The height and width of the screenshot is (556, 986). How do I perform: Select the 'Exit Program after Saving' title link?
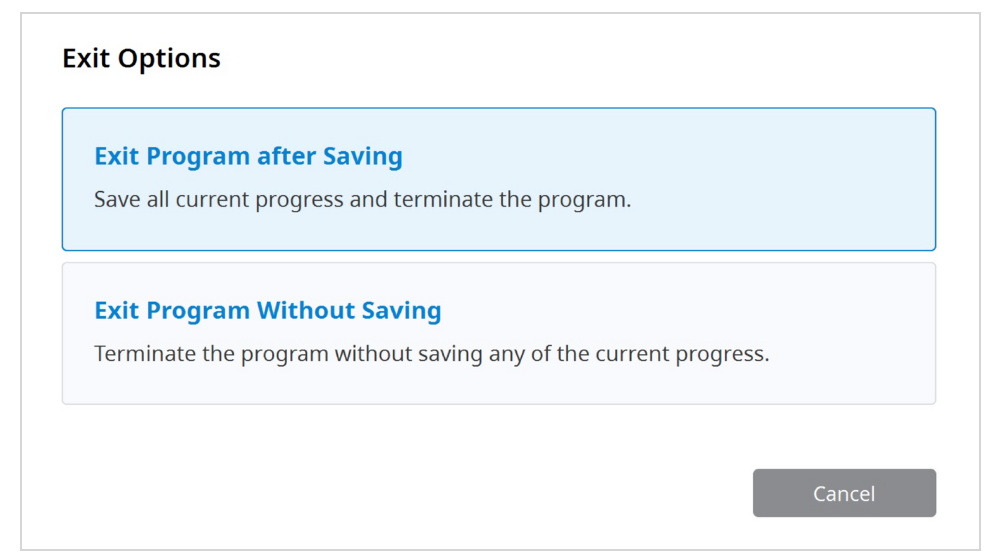click(x=248, y=156)
